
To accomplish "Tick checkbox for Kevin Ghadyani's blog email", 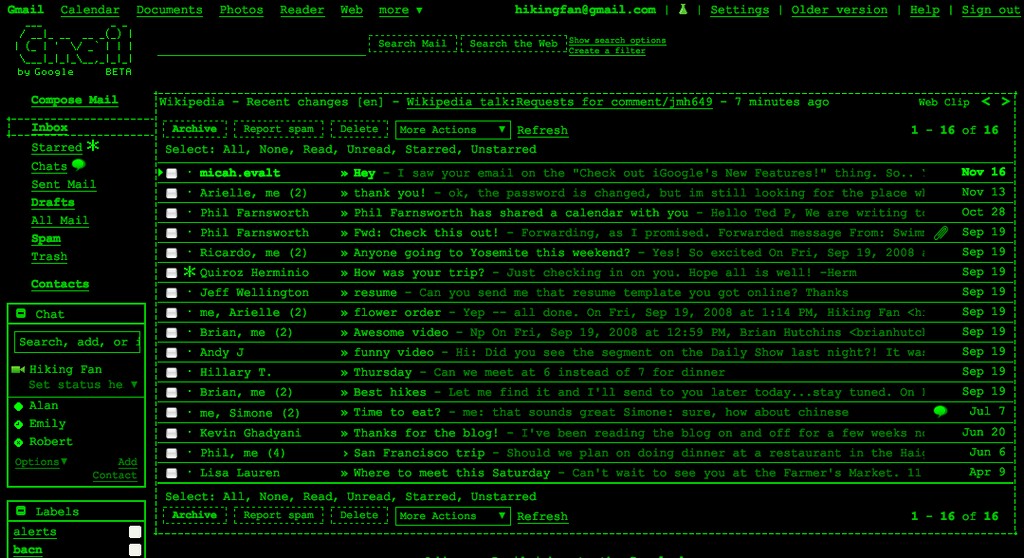I will tap(172, 433).
